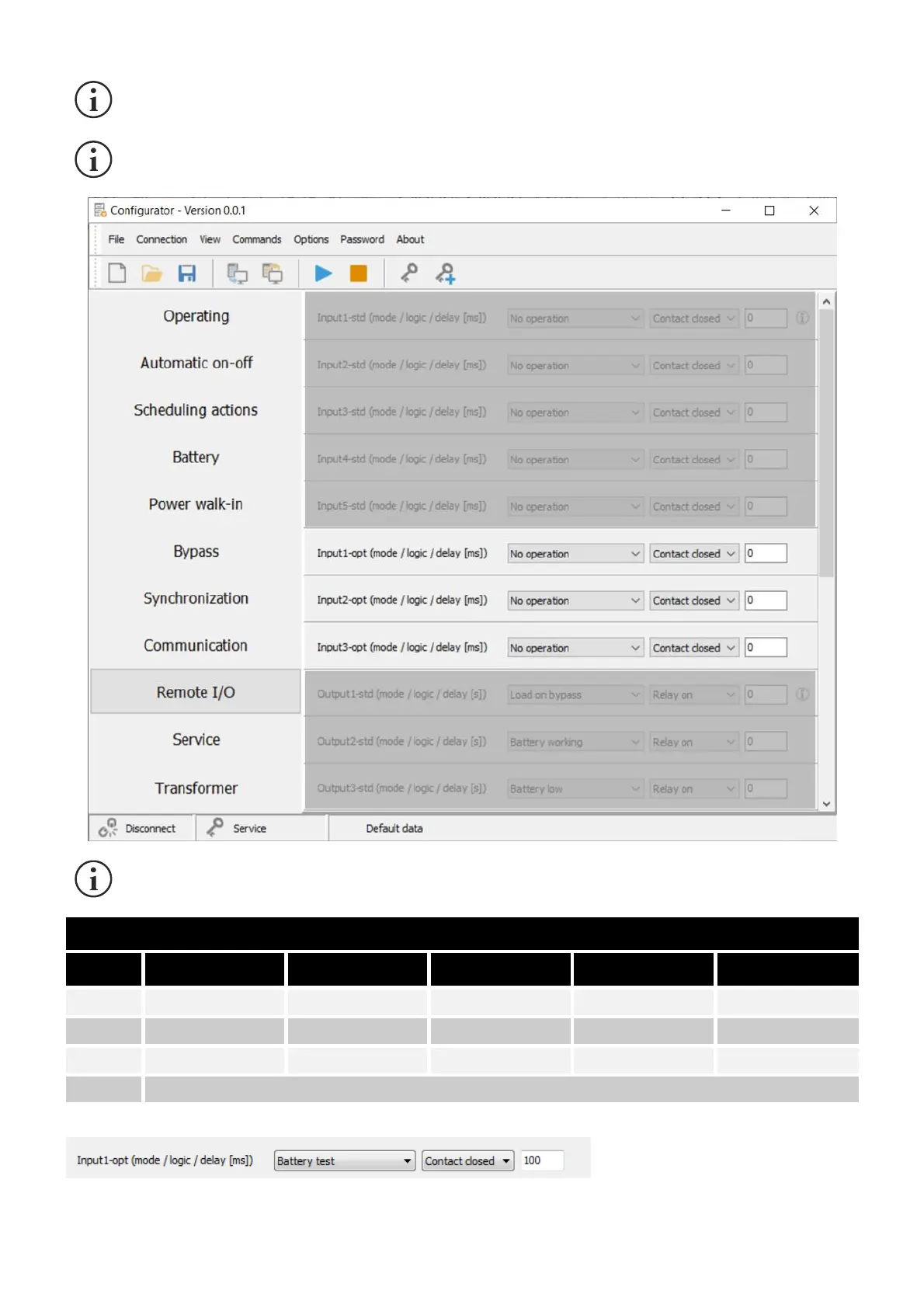This screenshot has width=924, height=1308.
Task: Click Input1-opt label in Configurator window
Action: pos(402,553)
